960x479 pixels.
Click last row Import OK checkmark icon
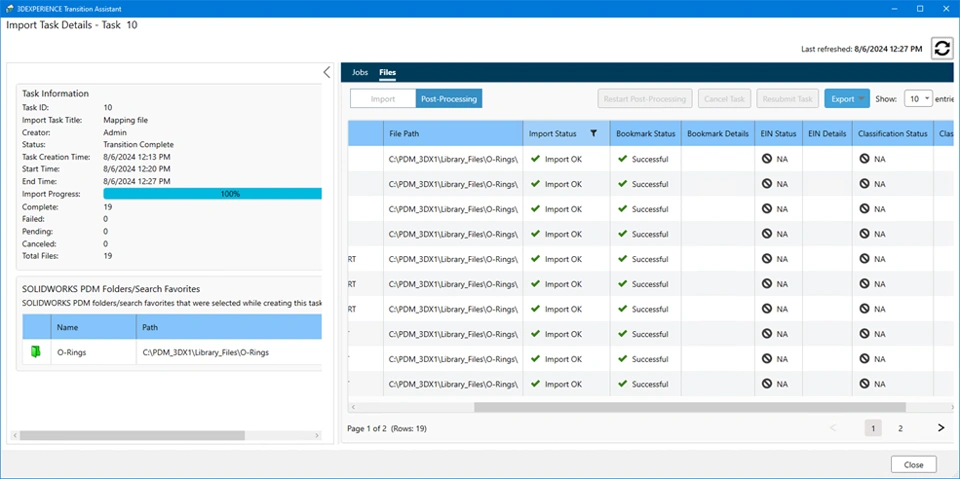coord(535,383)
